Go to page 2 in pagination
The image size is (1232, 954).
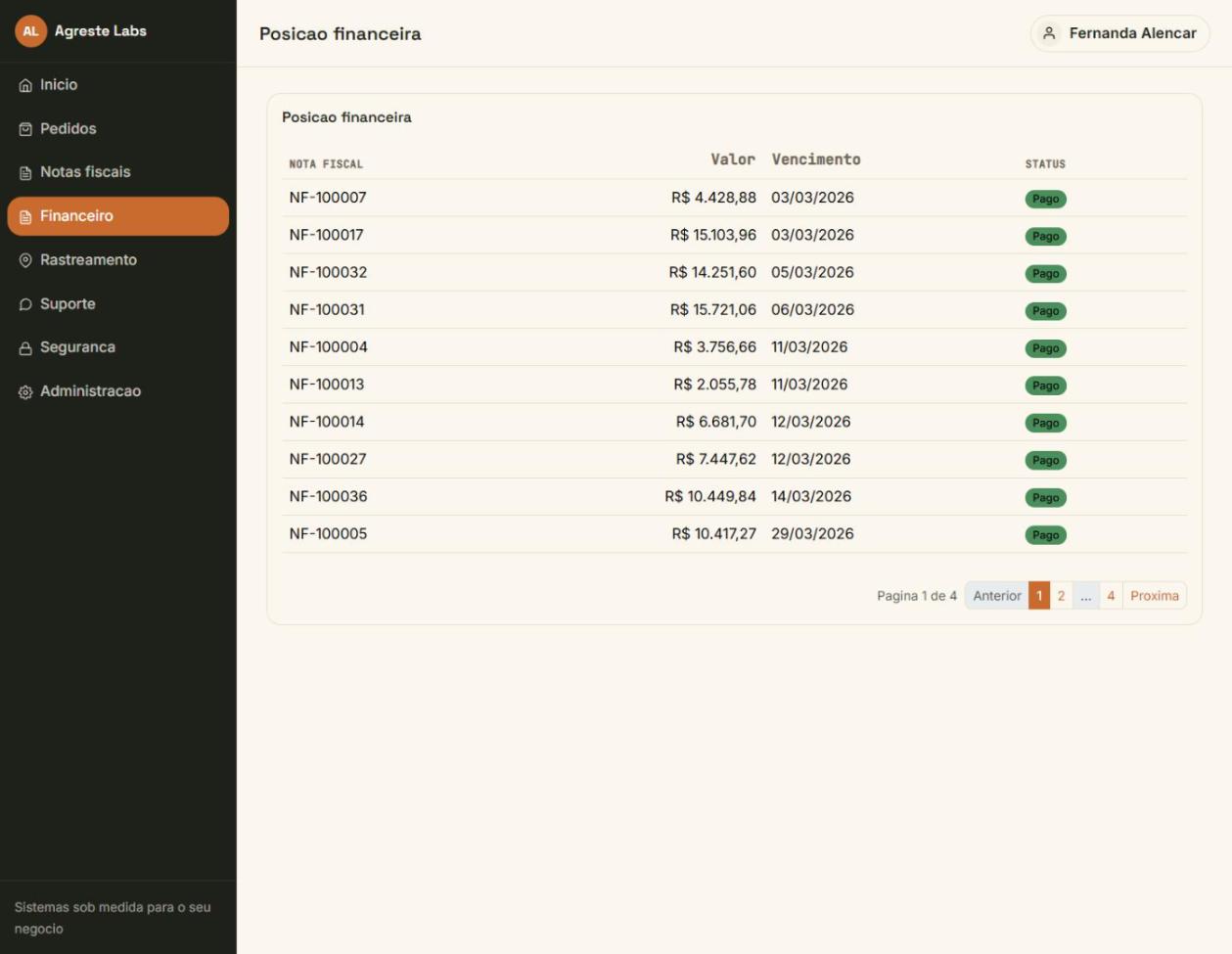[x=1061, y=596]
